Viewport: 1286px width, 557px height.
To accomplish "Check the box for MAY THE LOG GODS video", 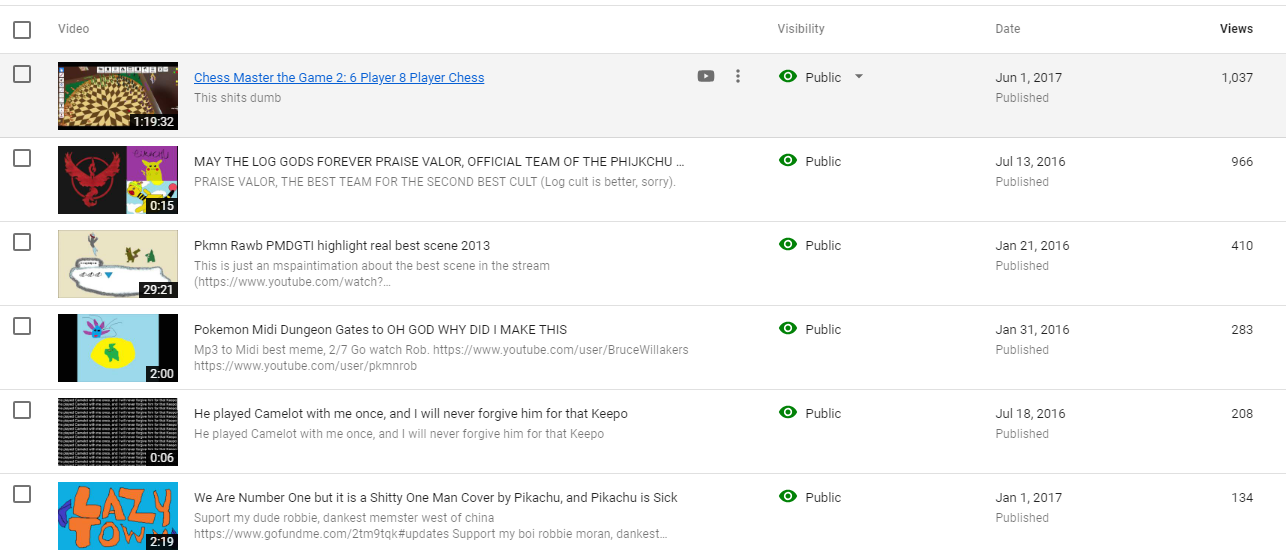I will [22, 158].
